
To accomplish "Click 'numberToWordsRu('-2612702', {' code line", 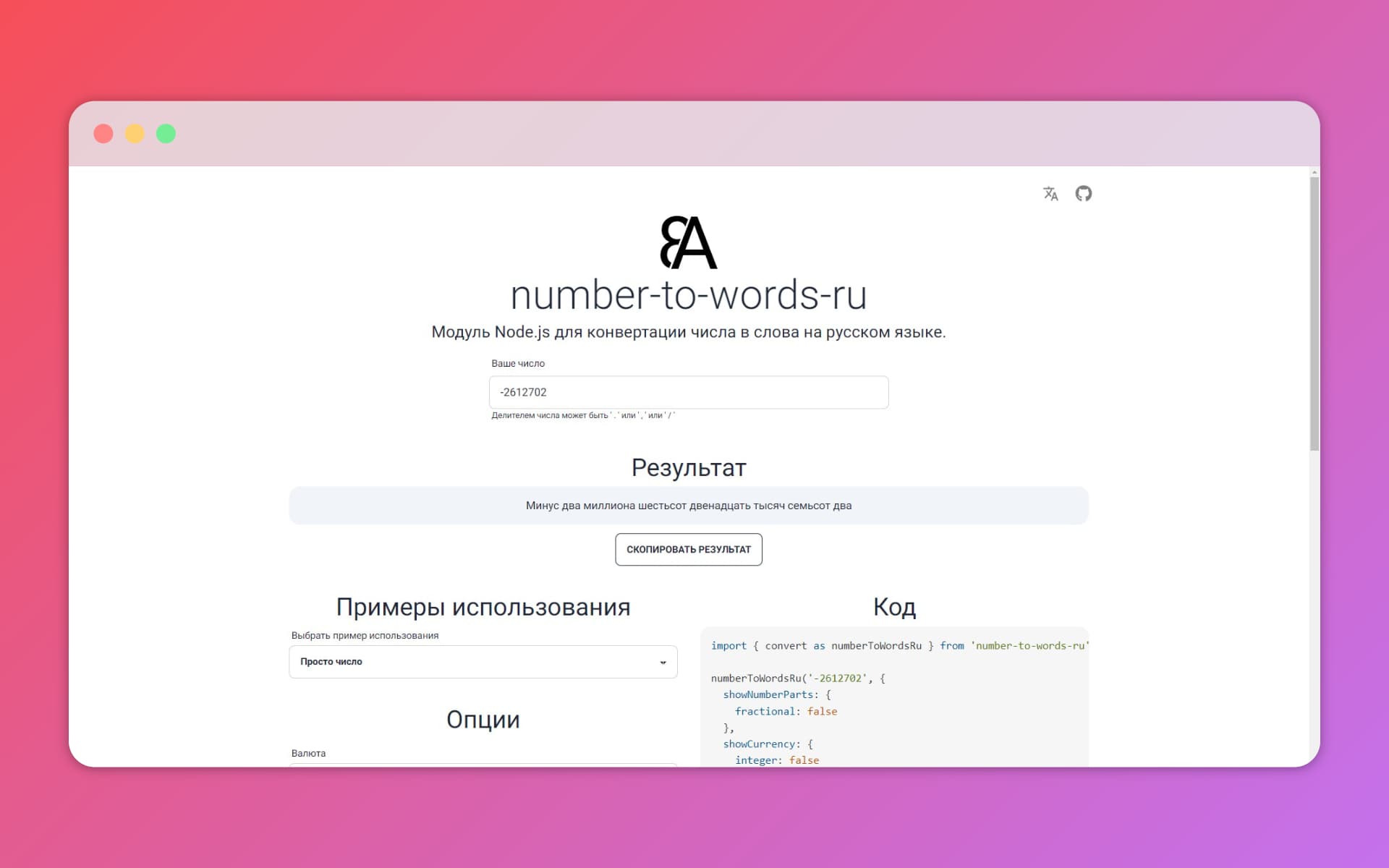I will pos(798,678).
